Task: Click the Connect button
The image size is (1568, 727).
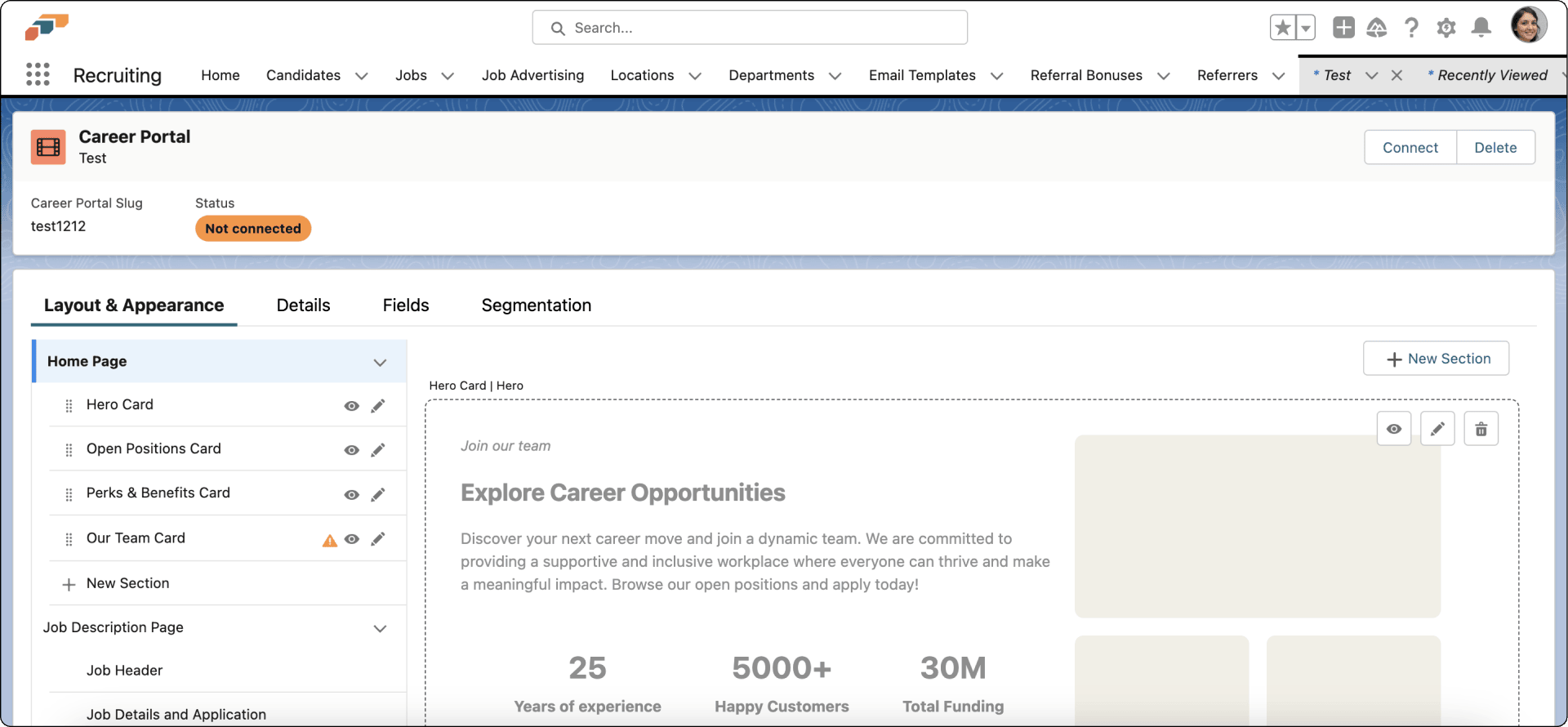Action: click(1410, 147)
